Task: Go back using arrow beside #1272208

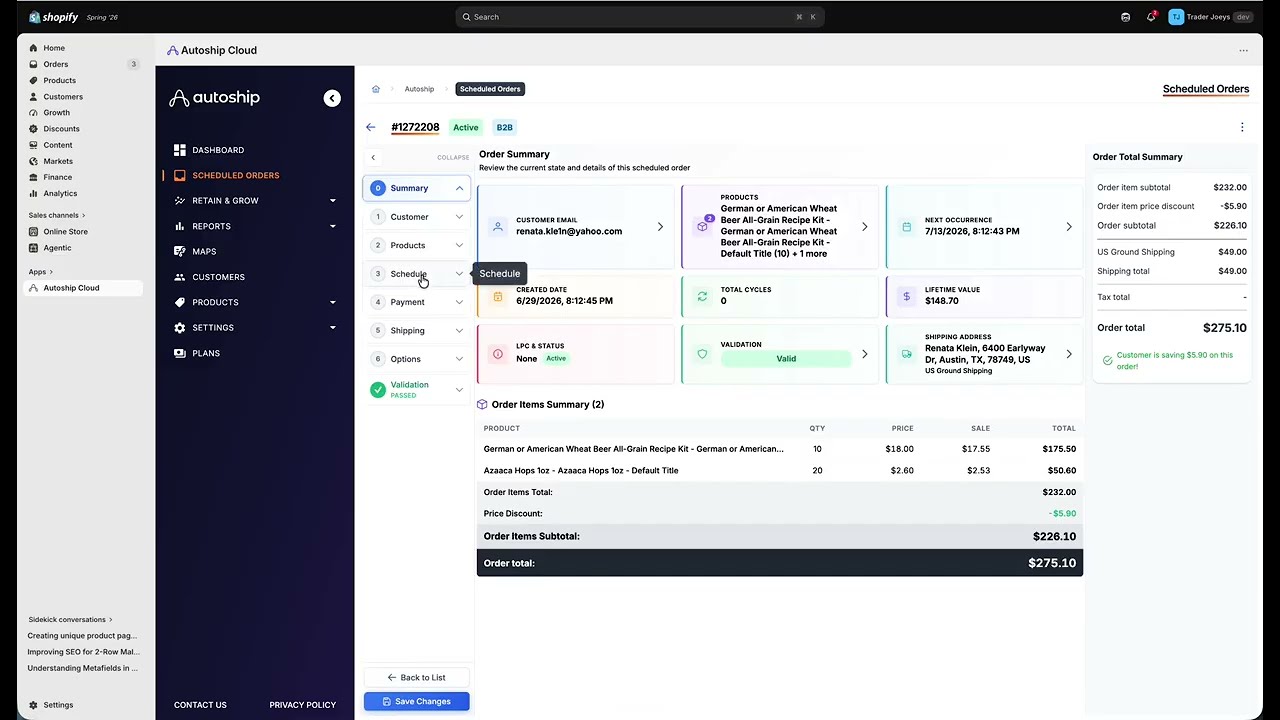Action: click(x=371, y=127)
